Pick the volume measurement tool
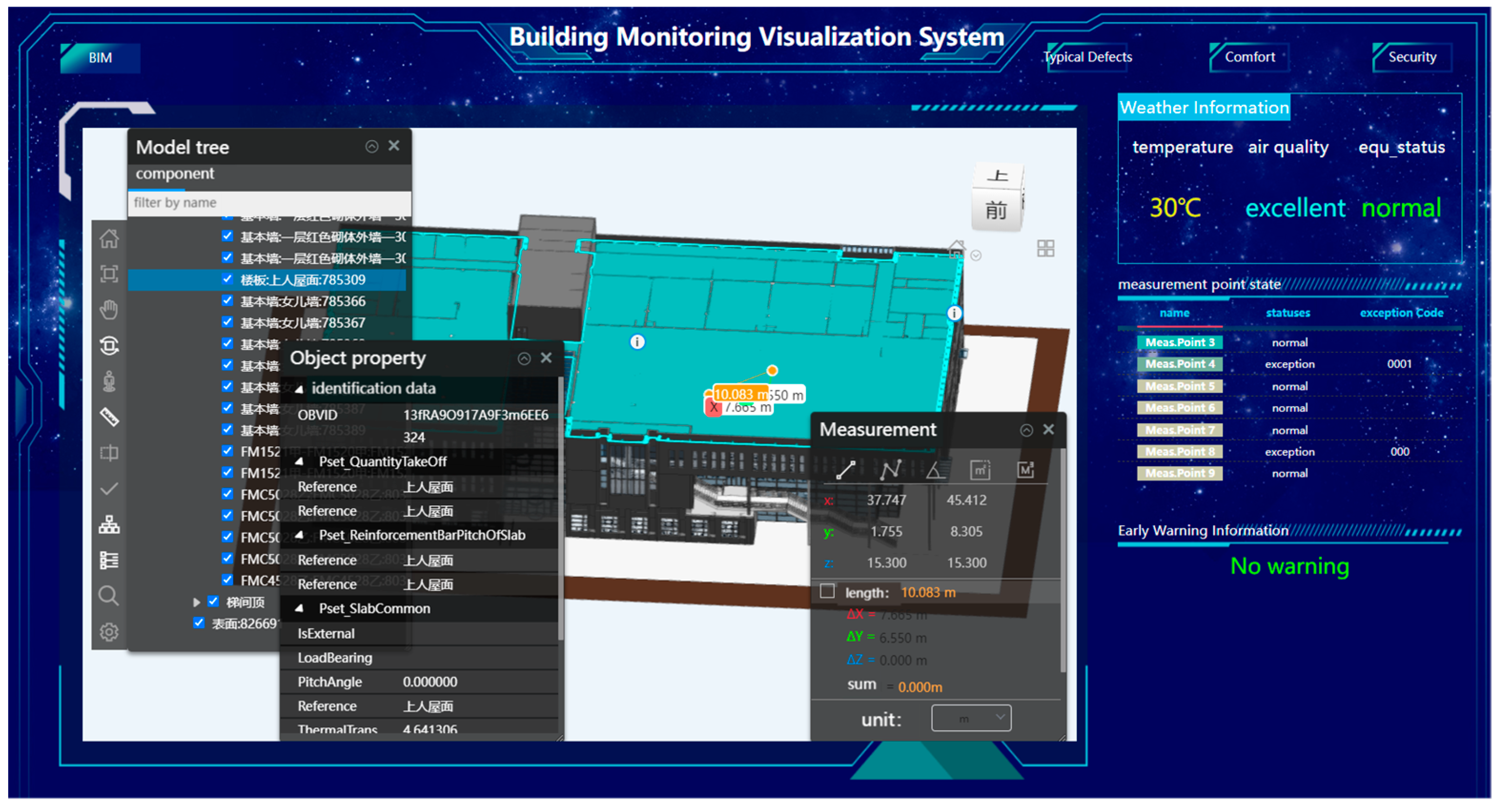The width and height of the screenshot is (1501, 812). click(x=1025, y=470)
